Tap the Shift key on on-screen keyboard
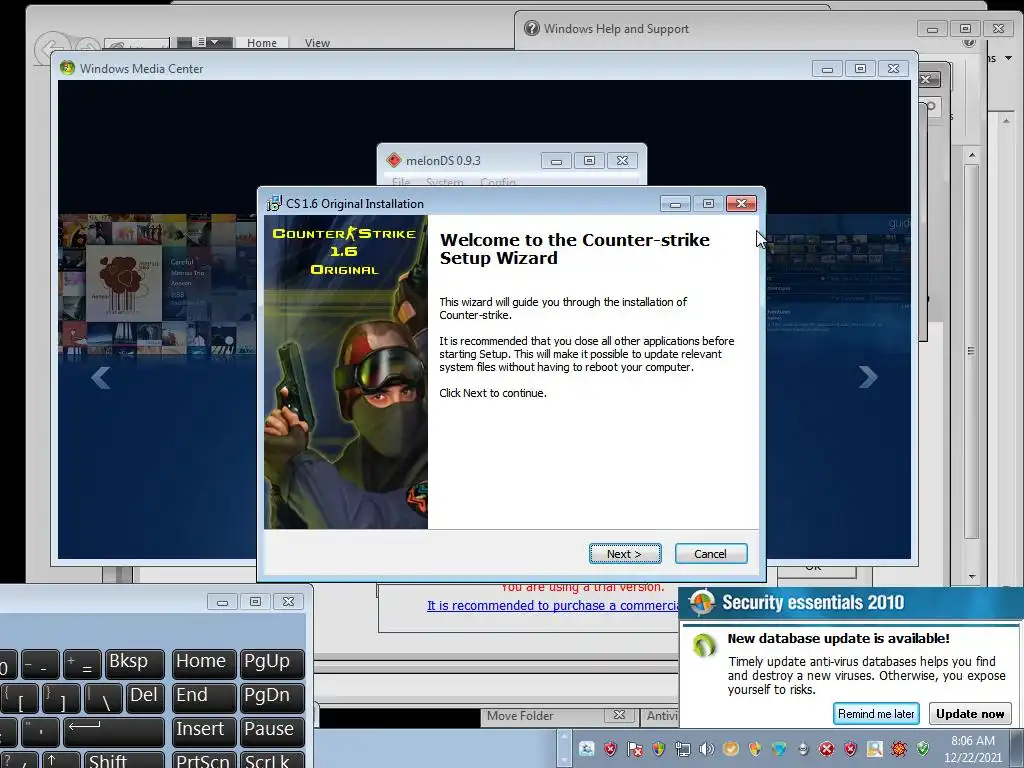This screenshot has width=1024, height=768. [123, 761]
